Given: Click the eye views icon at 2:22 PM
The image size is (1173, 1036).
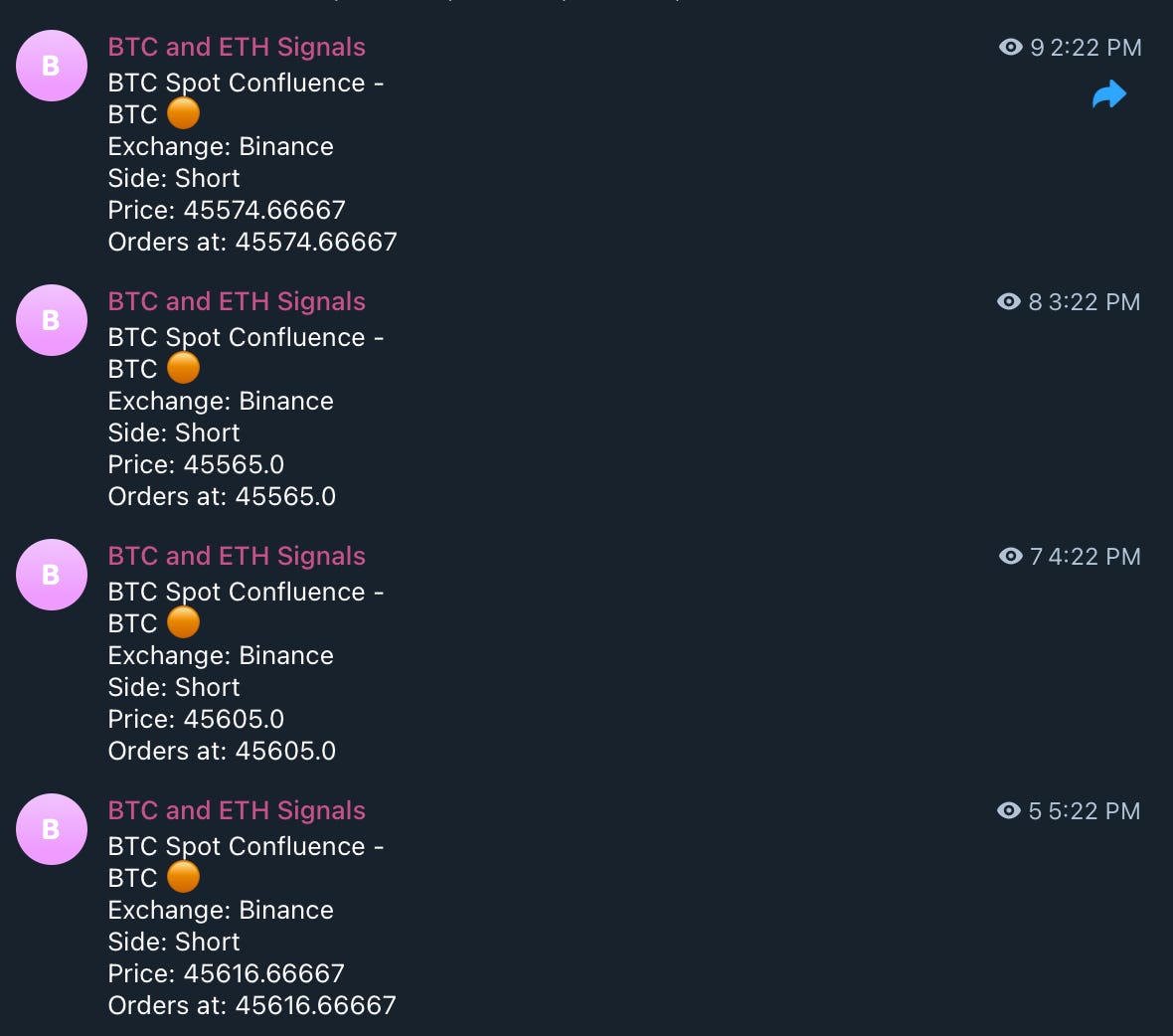Looking at the screenshot, I should pyautogui.click(x=1011, y=47).
